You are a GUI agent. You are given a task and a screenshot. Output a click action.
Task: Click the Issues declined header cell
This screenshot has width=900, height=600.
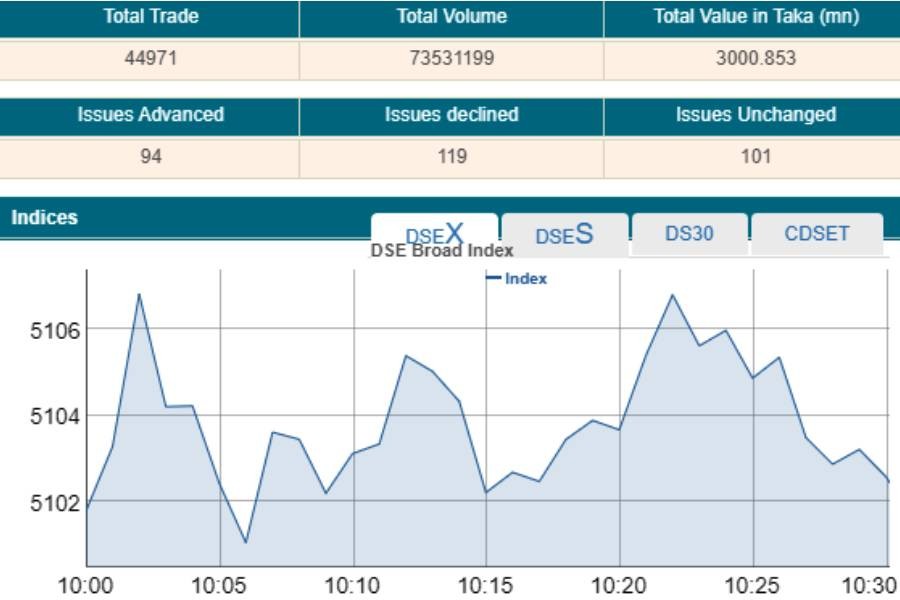click(x=451, y=115)
